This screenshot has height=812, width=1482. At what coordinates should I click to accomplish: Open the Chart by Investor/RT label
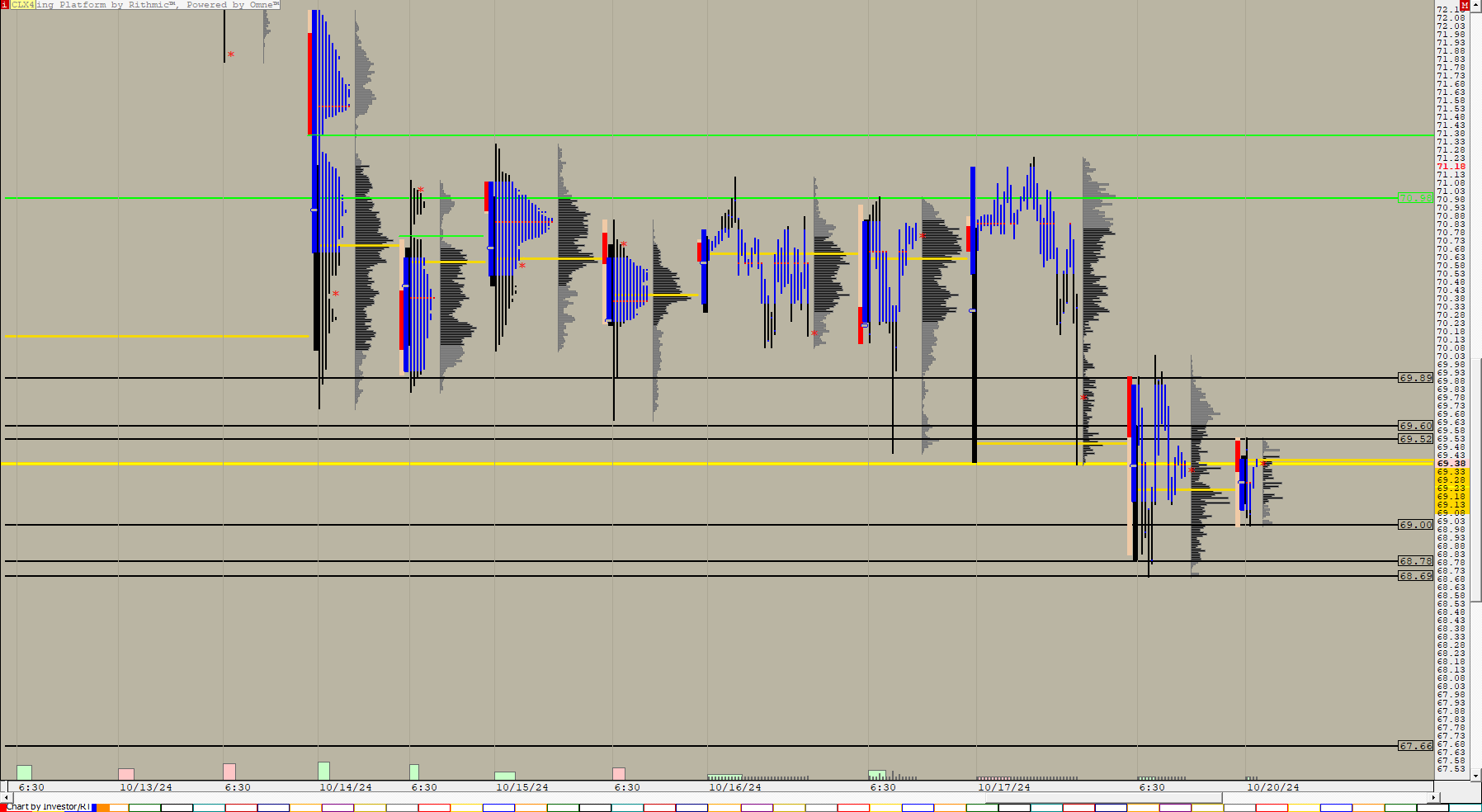(48, 807)
